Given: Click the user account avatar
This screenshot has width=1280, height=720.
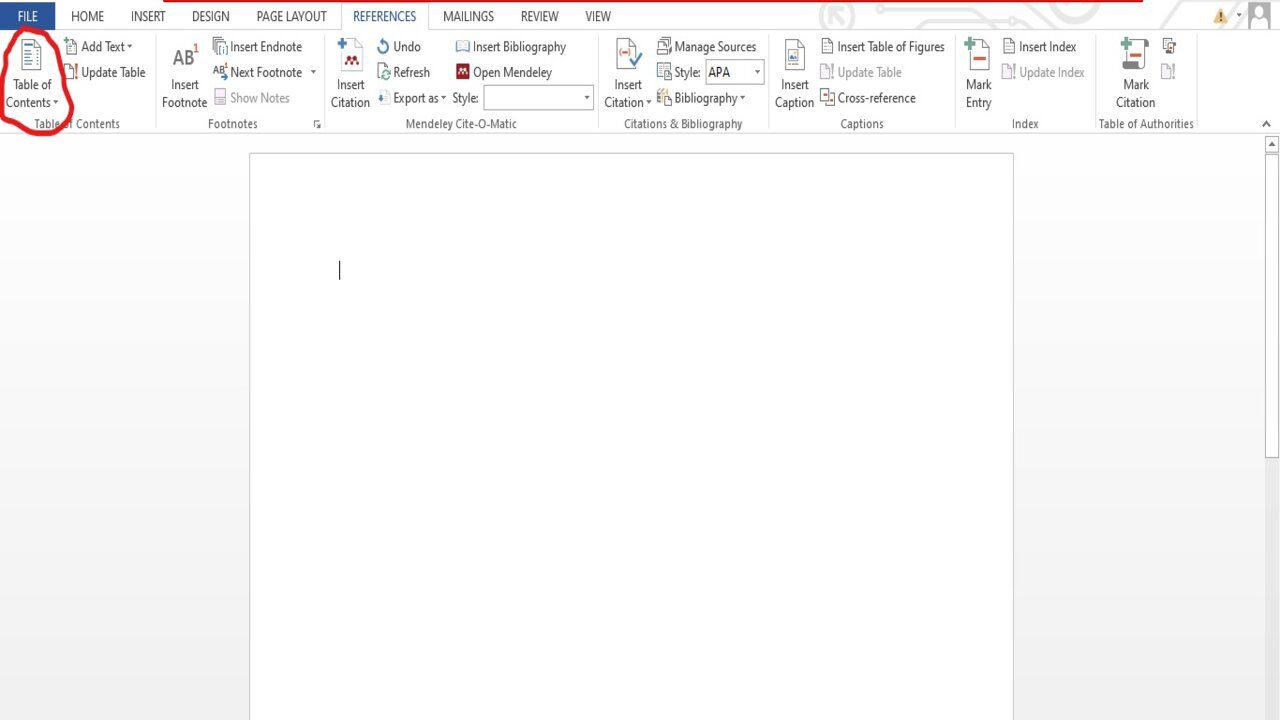Looking at the screenshot, I should (x=1260, y=15).
